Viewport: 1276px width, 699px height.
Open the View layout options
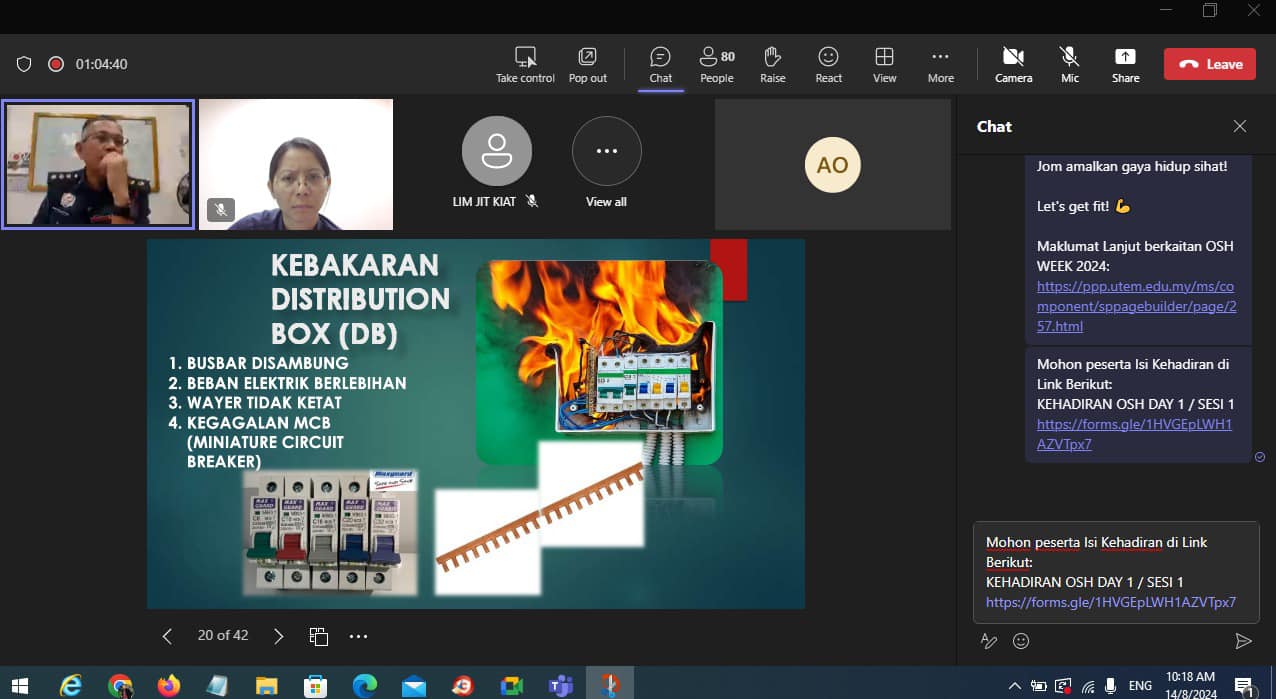[884, 64]
